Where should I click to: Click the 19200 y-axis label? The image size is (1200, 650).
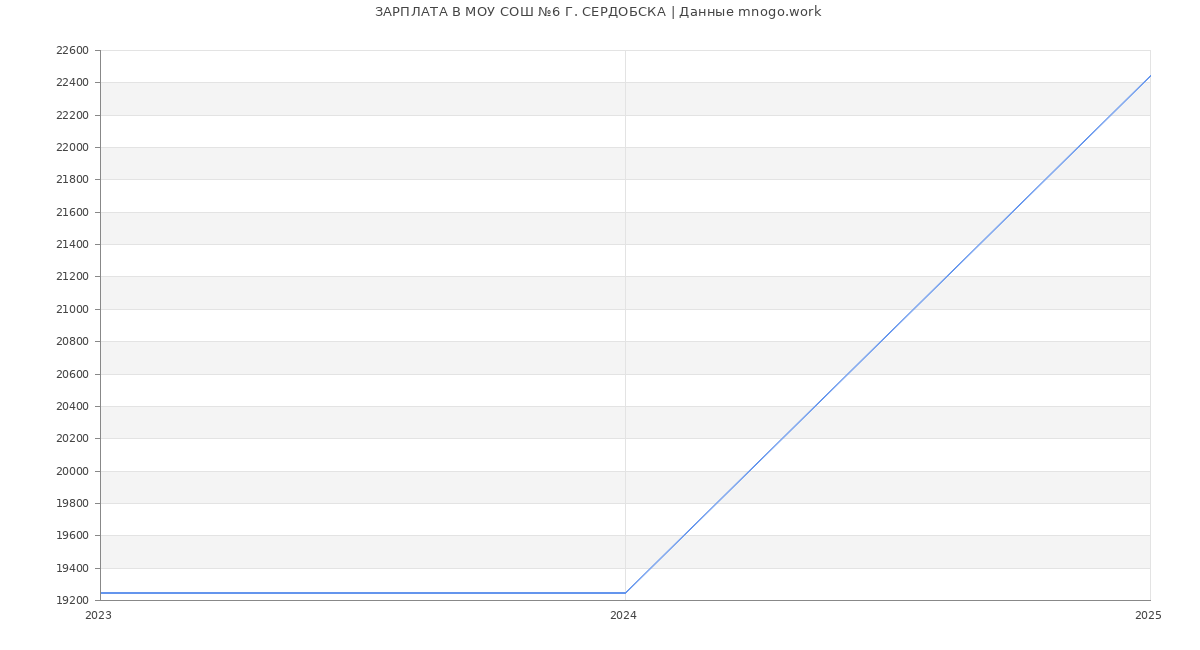[72, 601]
